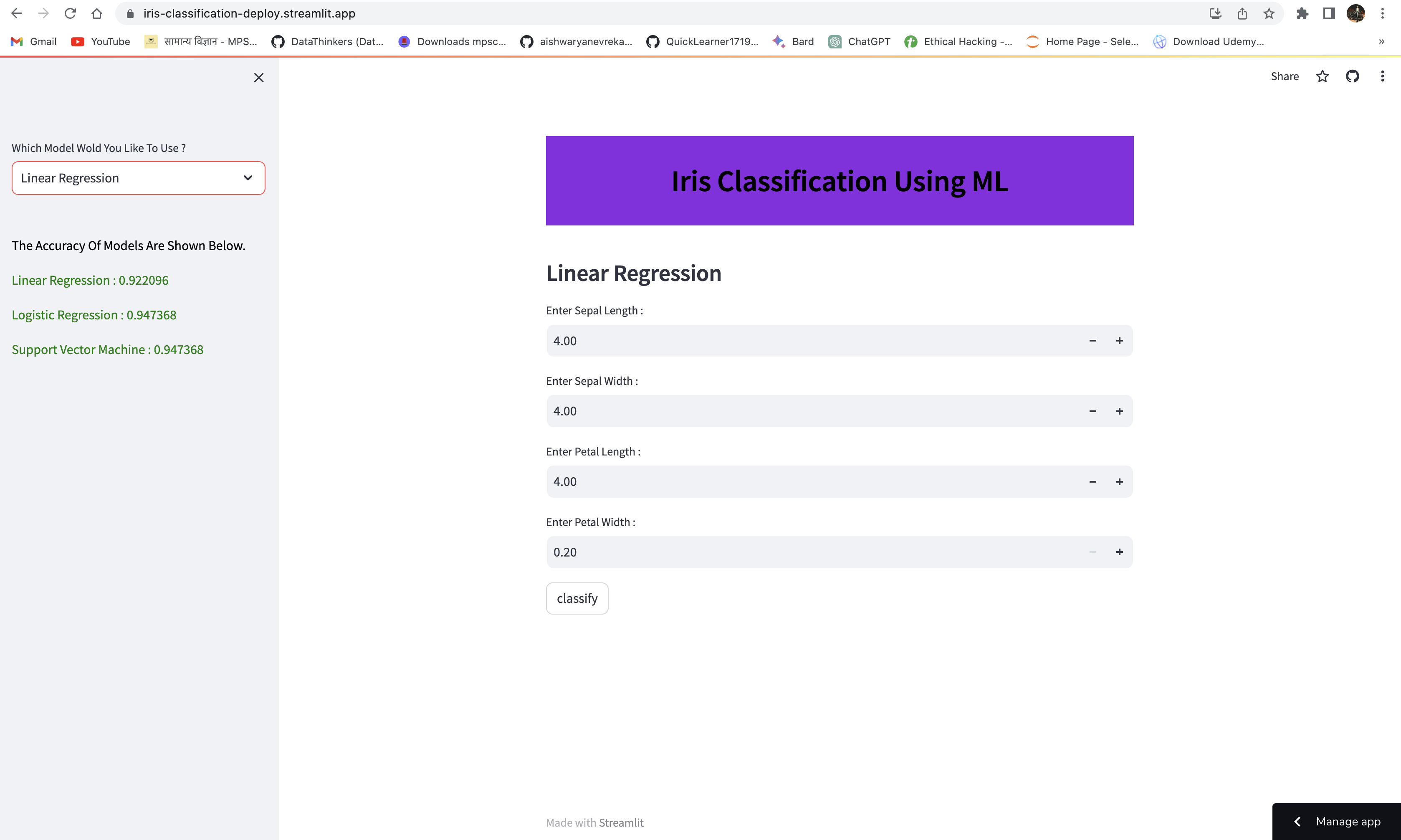
Task: Increase Petal Width with plus button
Action: pos(1119,552)
